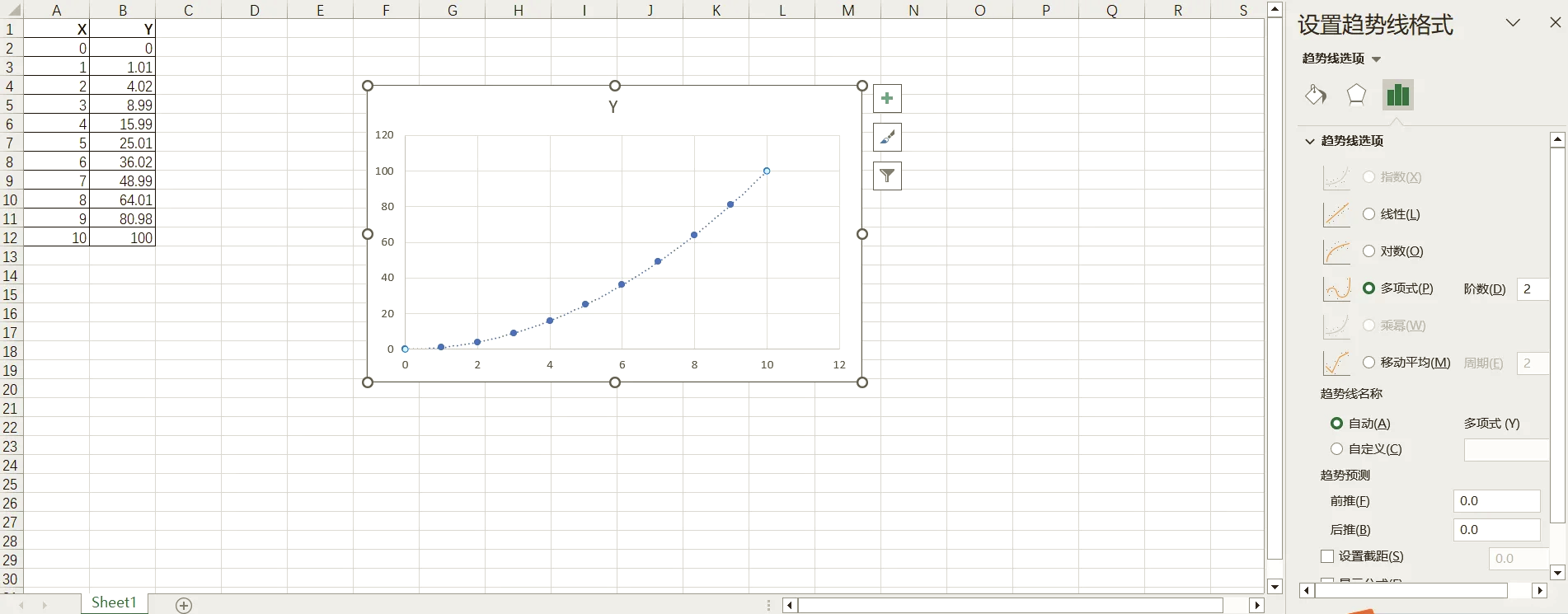This screenshot has height=614, width=1568.
Task: Click the chart title Y
Action: click(613, 107)
